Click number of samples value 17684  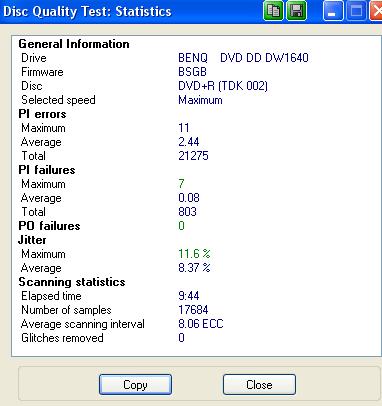(193, 310)
